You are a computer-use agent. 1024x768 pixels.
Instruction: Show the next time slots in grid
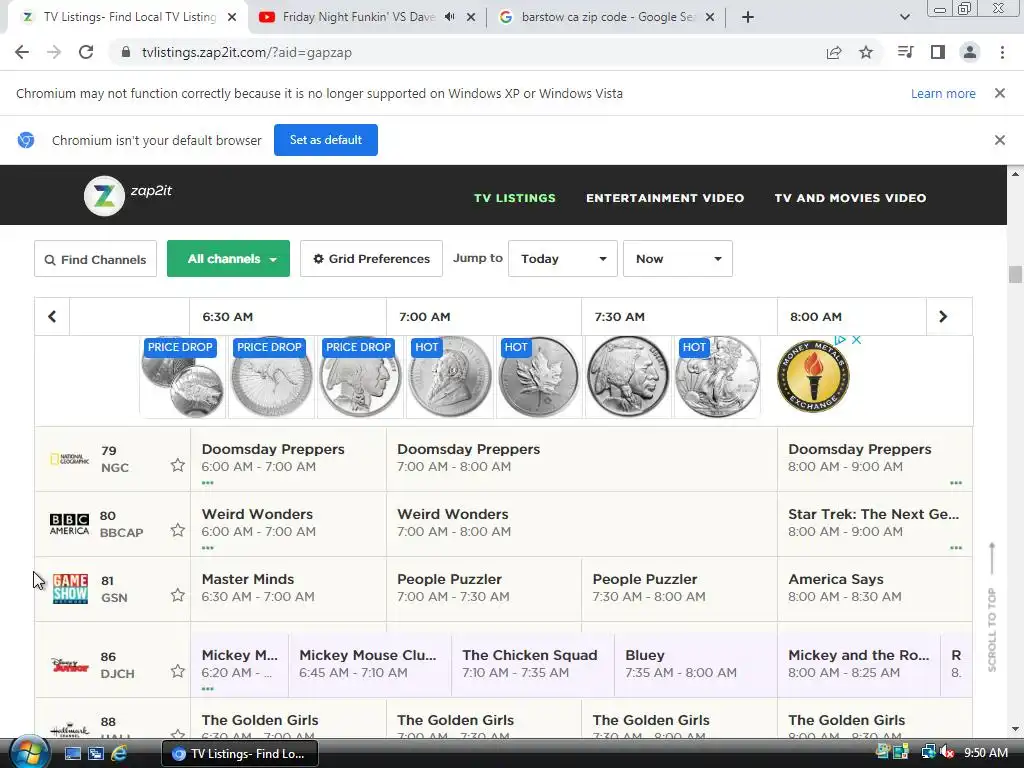pyautogui.click(x=942, y=317)
